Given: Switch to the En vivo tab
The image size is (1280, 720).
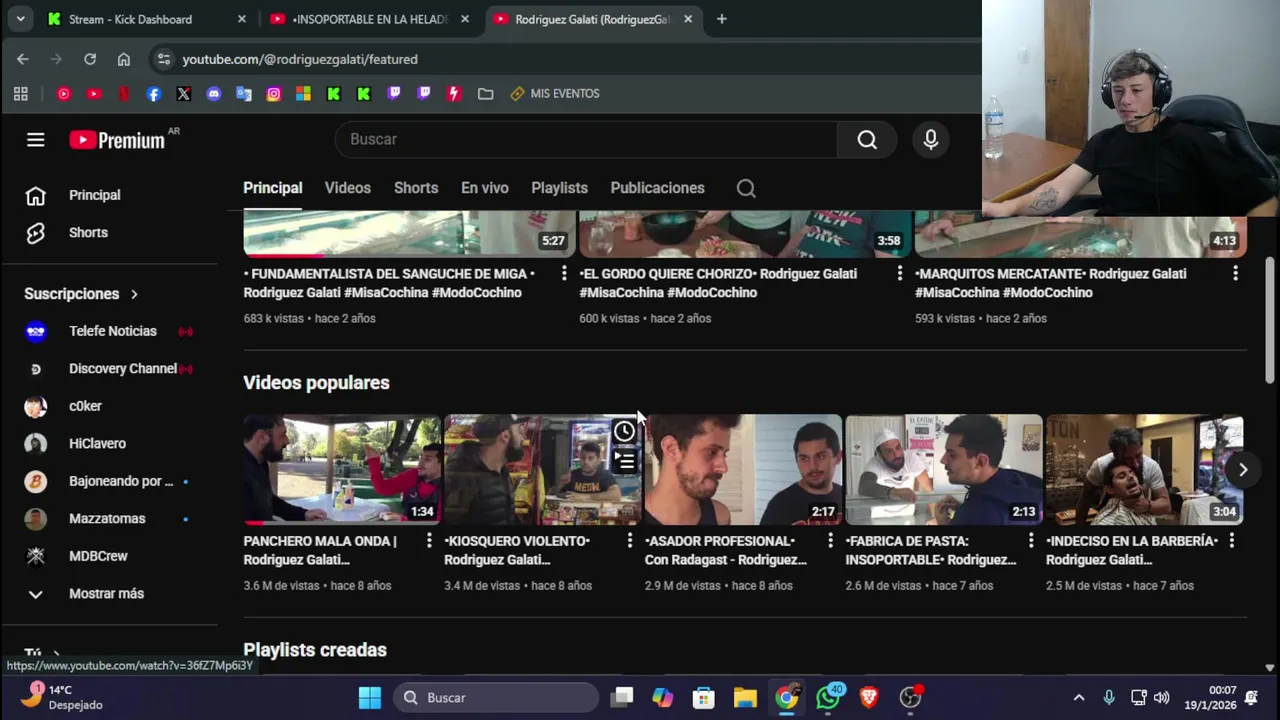Looking at the screenshot, I should click(484, 188).
